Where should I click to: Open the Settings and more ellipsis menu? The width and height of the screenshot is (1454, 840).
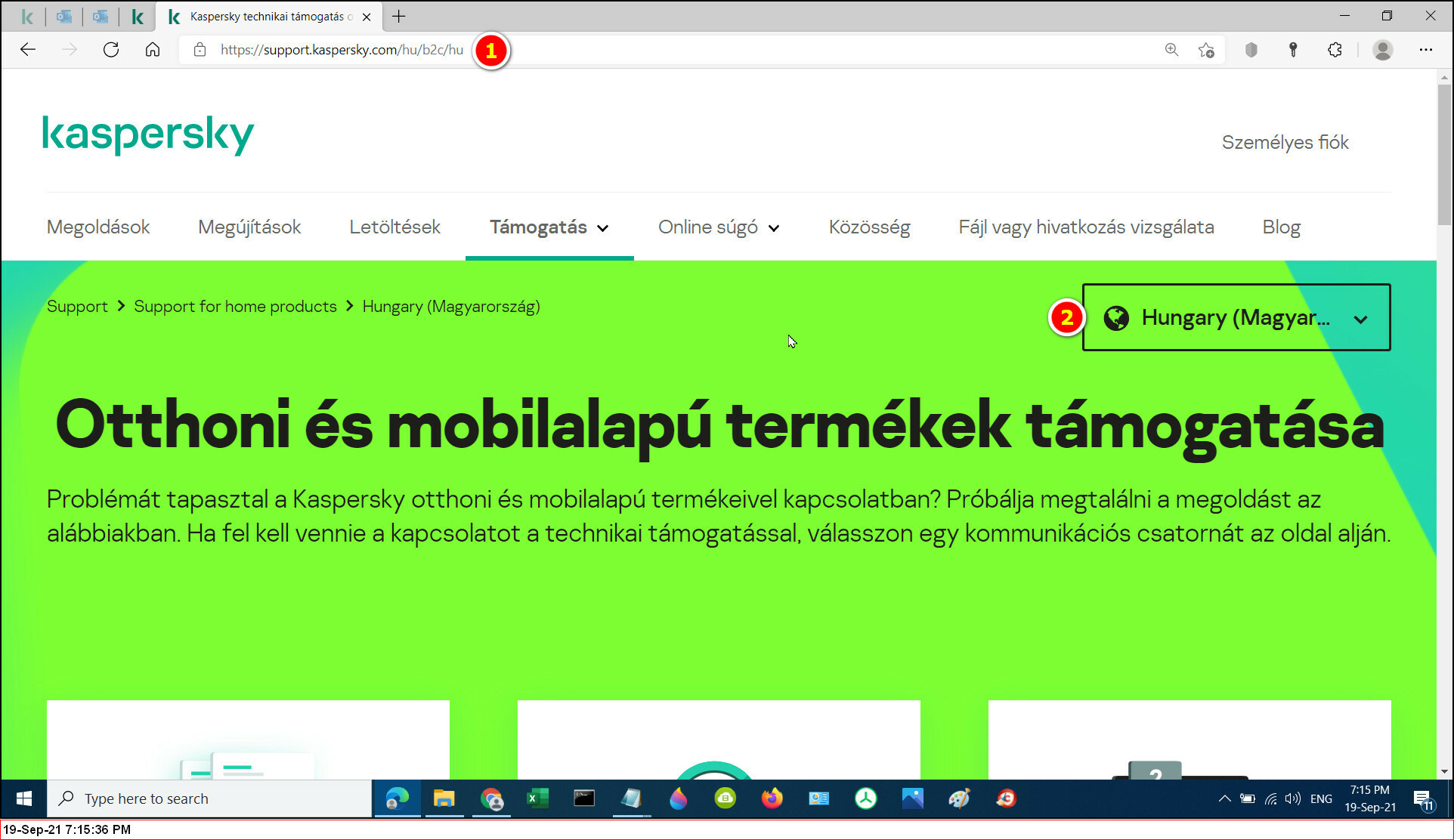(1425, 50)
